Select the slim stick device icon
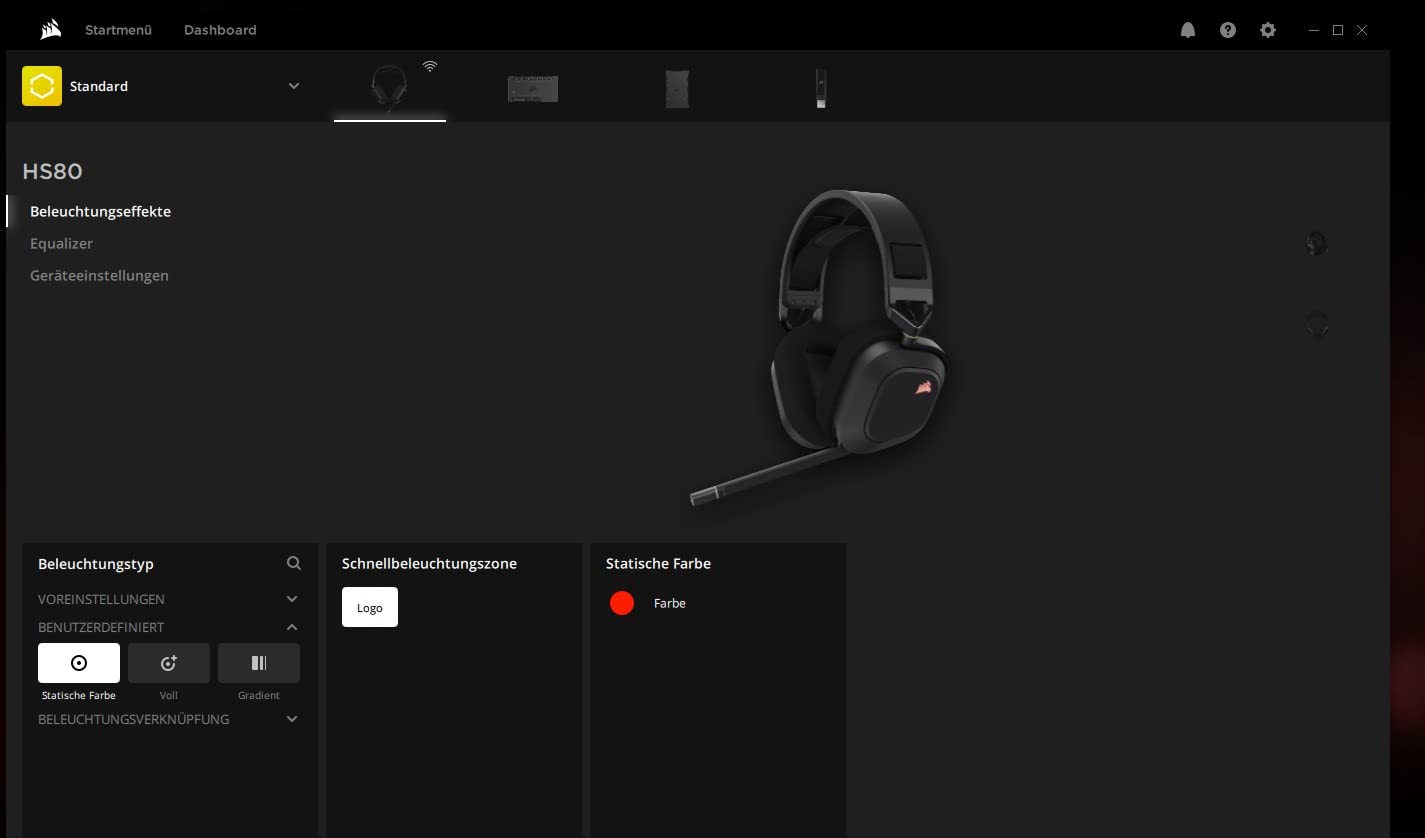The width and height of the screenshot is (1425, 838). point(821,88)
